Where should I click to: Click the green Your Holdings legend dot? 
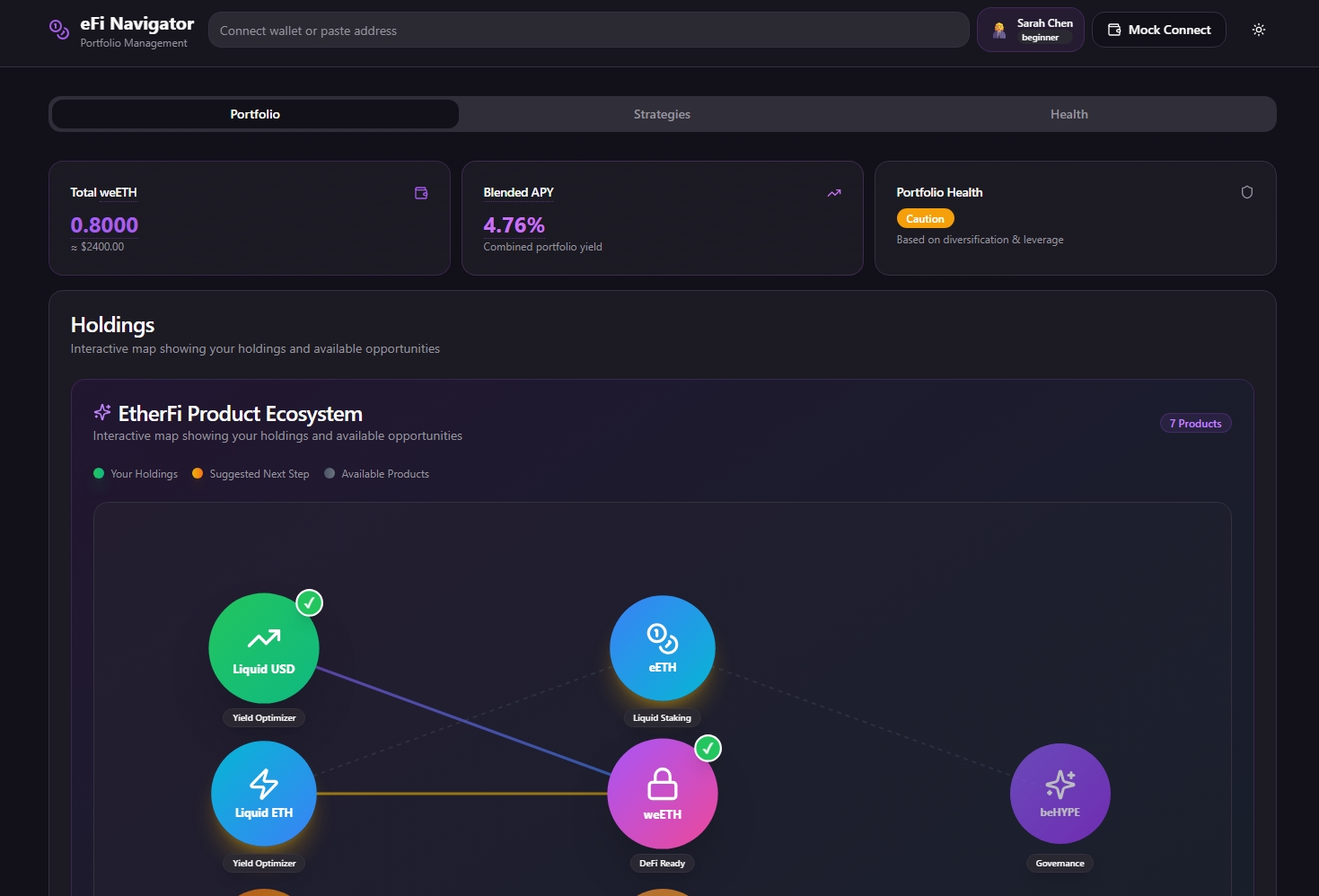99,473
